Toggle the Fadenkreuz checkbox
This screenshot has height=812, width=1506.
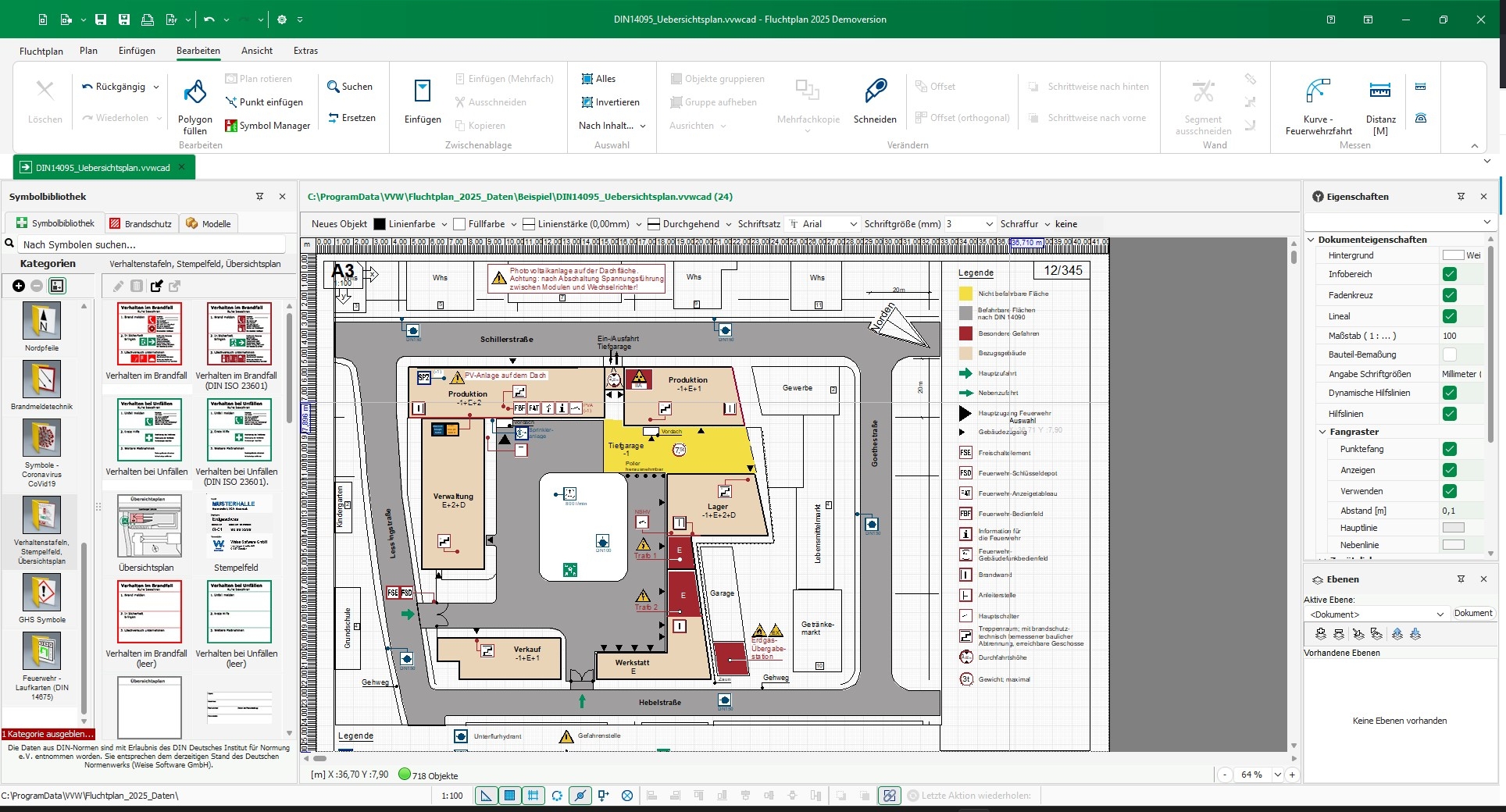coord(1450,295)
